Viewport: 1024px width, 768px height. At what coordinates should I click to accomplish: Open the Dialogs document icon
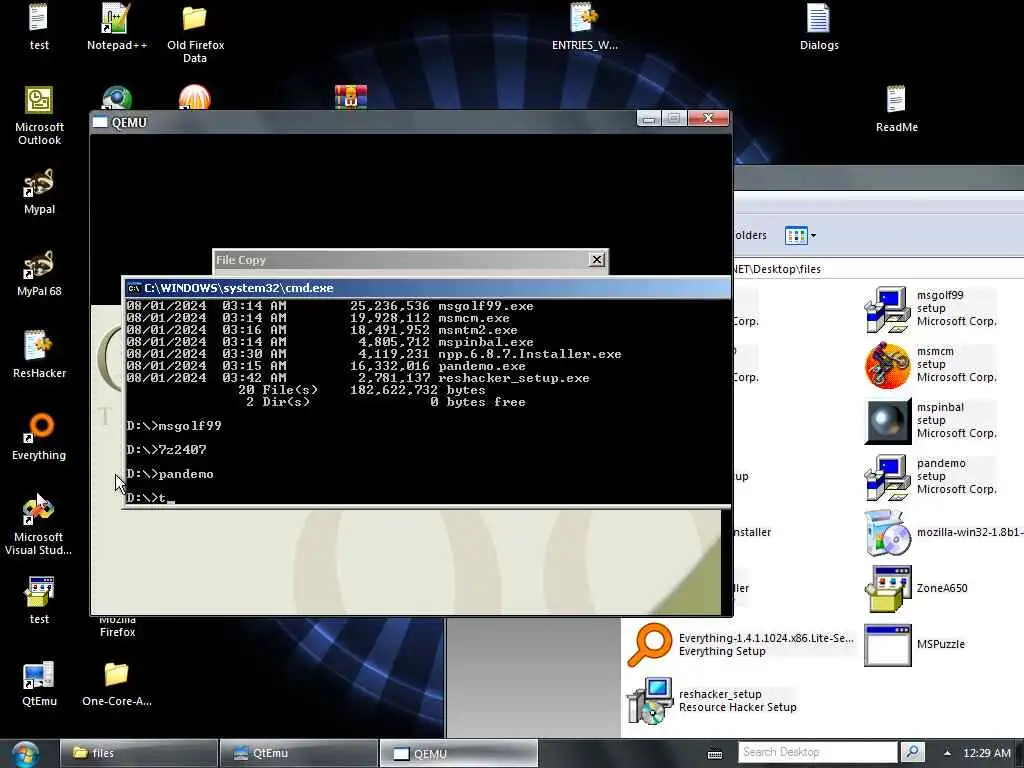[x=819, y=27]
